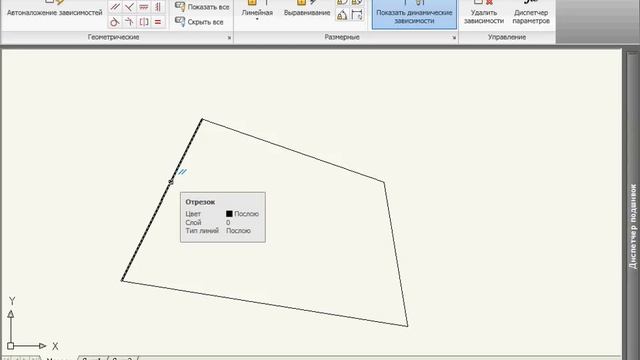This screenshot has width=640, height=360.
Task: Click the Convert dimension to constraint icon
Action: tap(357, 16)
